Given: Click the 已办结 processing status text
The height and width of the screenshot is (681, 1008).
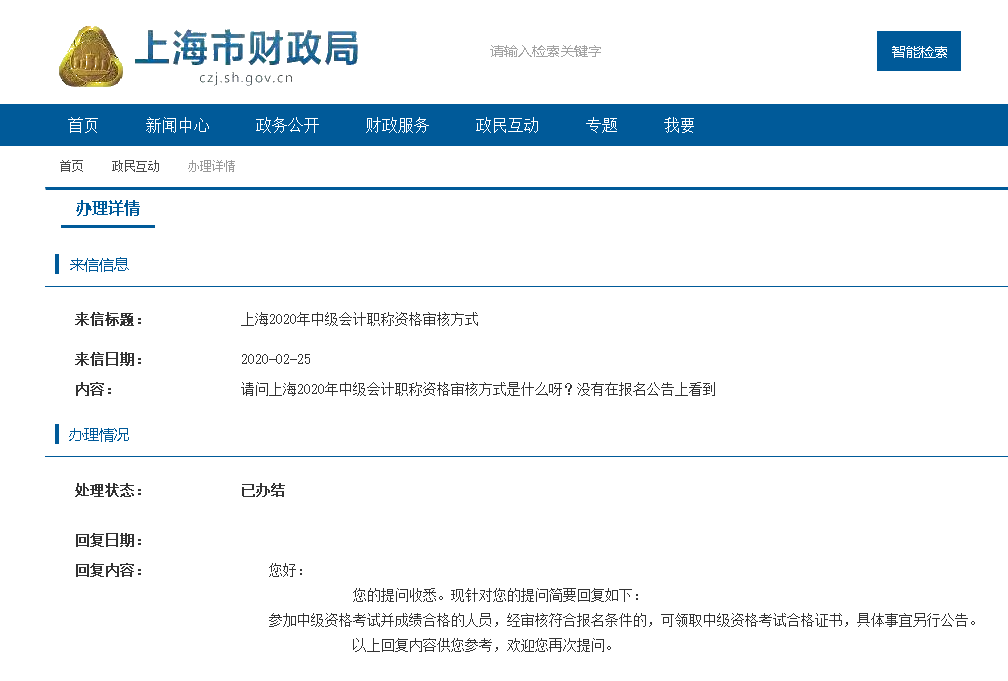Looking at the screenshot, I should coord(261,491).
